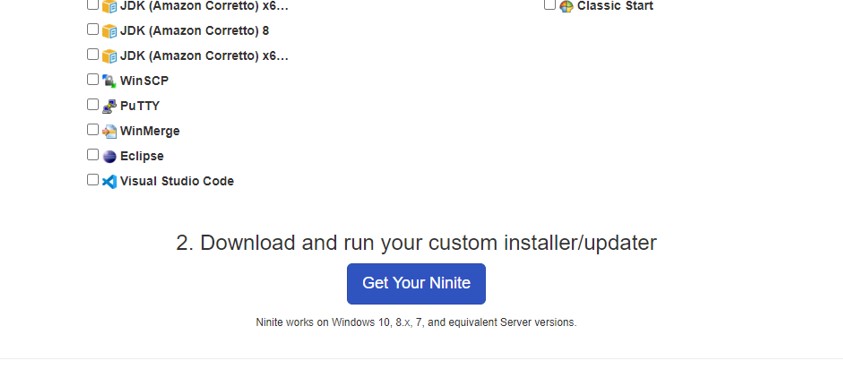Select the WinMerge checkbox

93,130
